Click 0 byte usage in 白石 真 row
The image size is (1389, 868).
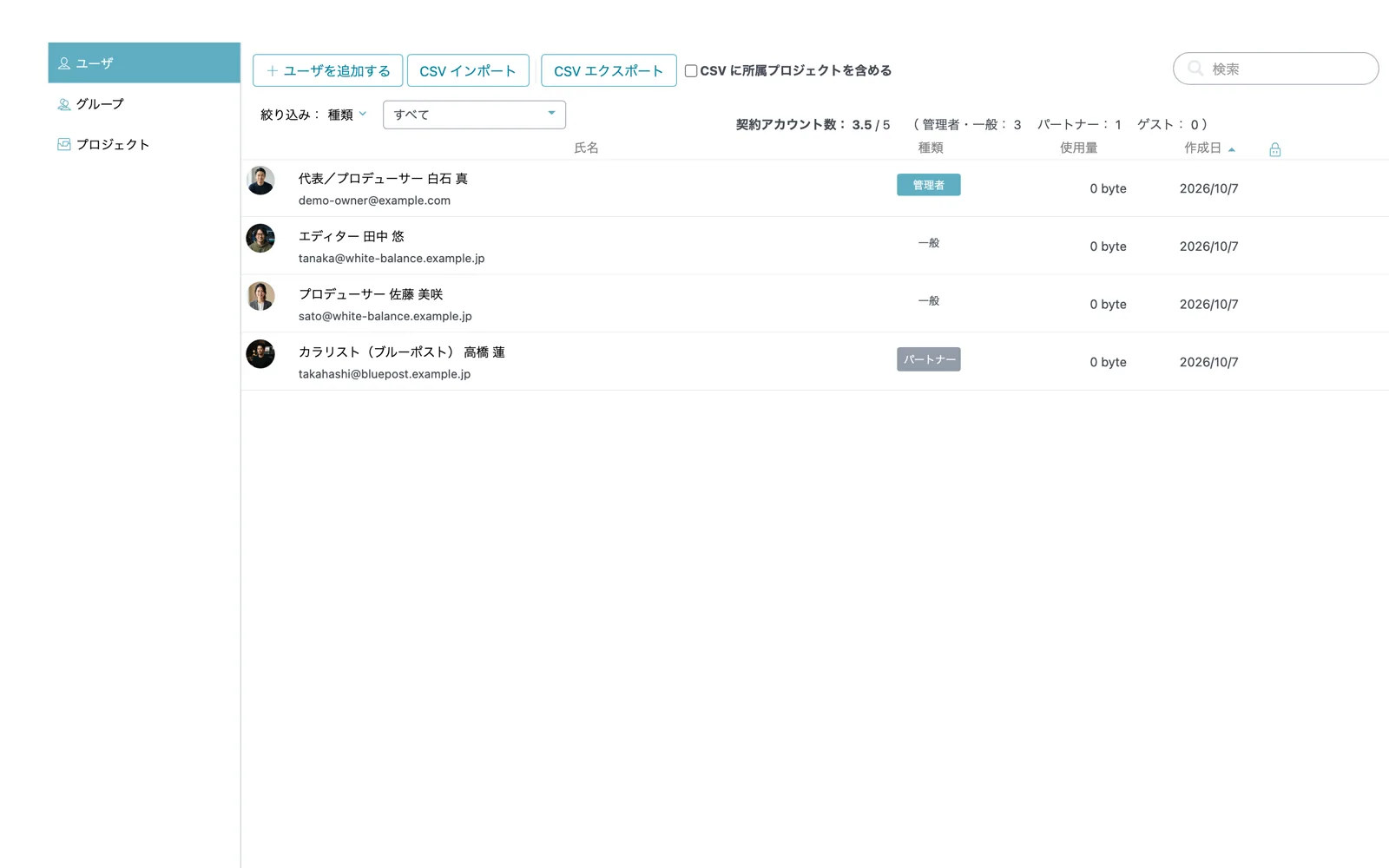click(x=1108, y=188)
